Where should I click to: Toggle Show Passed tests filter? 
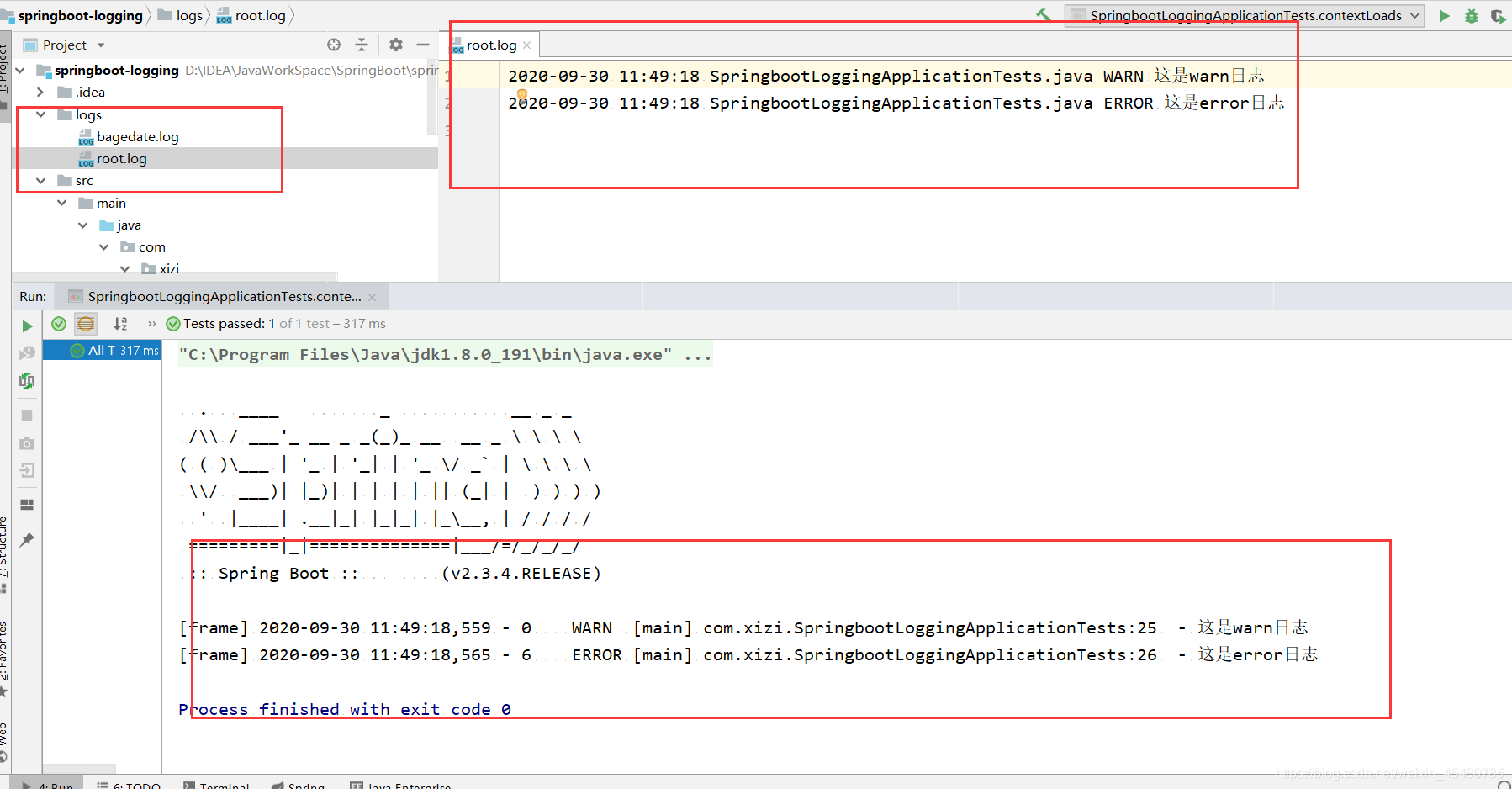(59, 324)
